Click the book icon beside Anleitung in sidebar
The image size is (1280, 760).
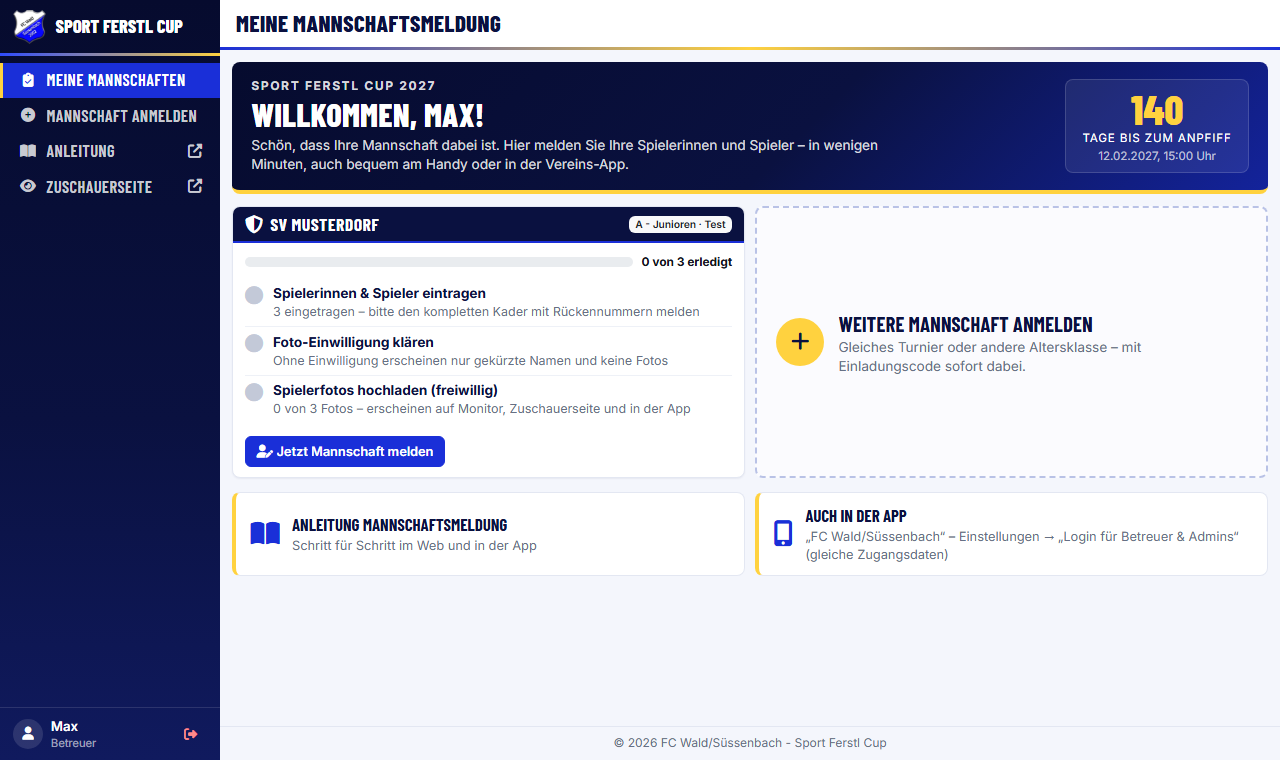tap(28, 151)
